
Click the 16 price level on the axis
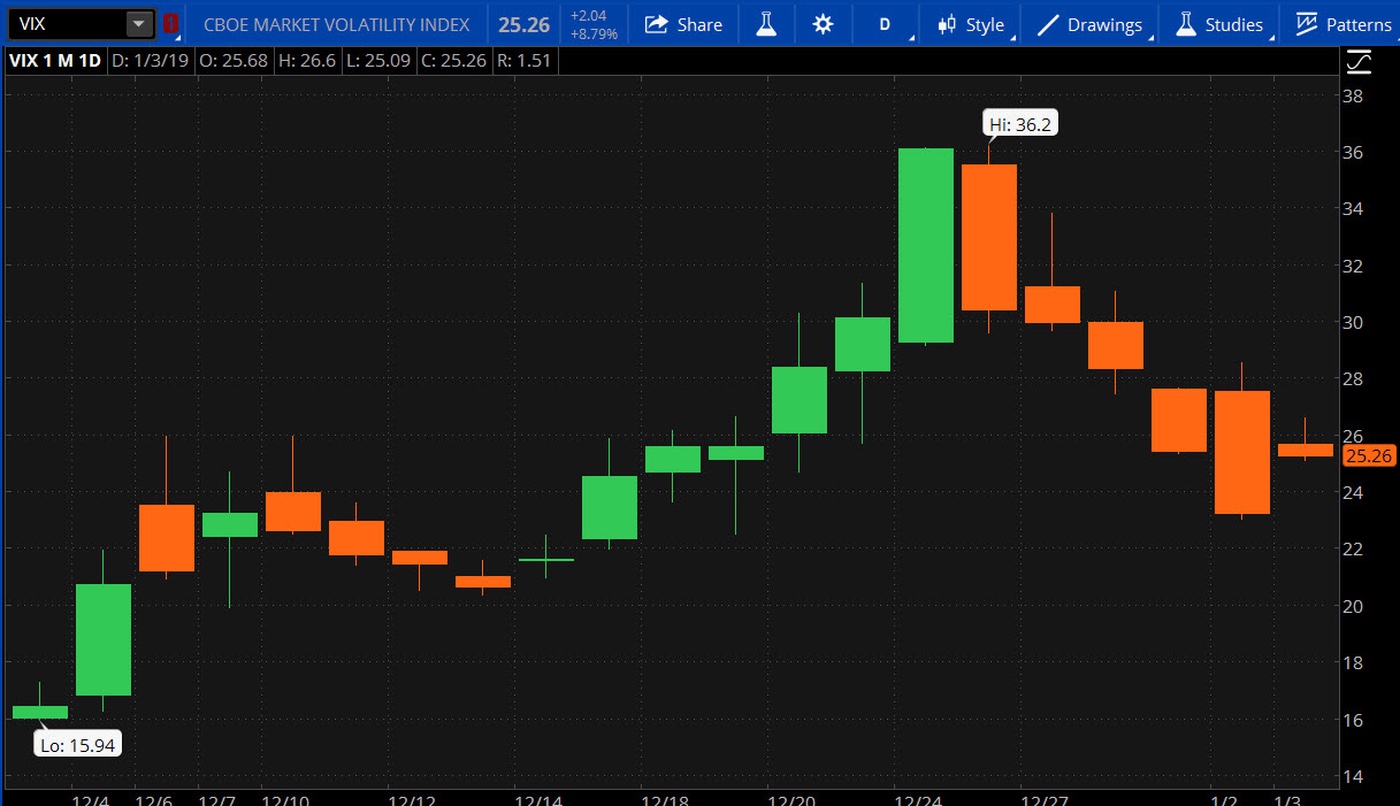[x=1354, y=720]
